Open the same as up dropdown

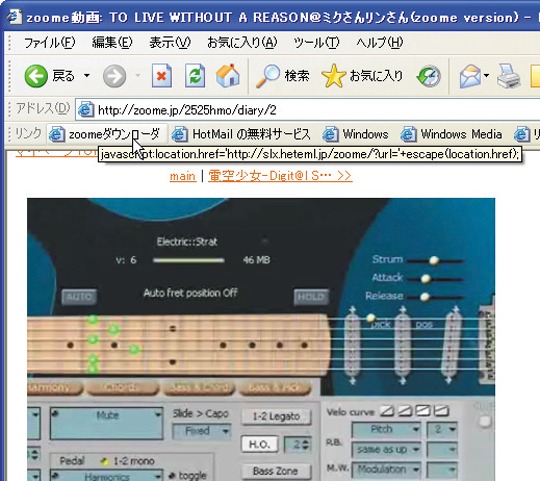point(386,450)
